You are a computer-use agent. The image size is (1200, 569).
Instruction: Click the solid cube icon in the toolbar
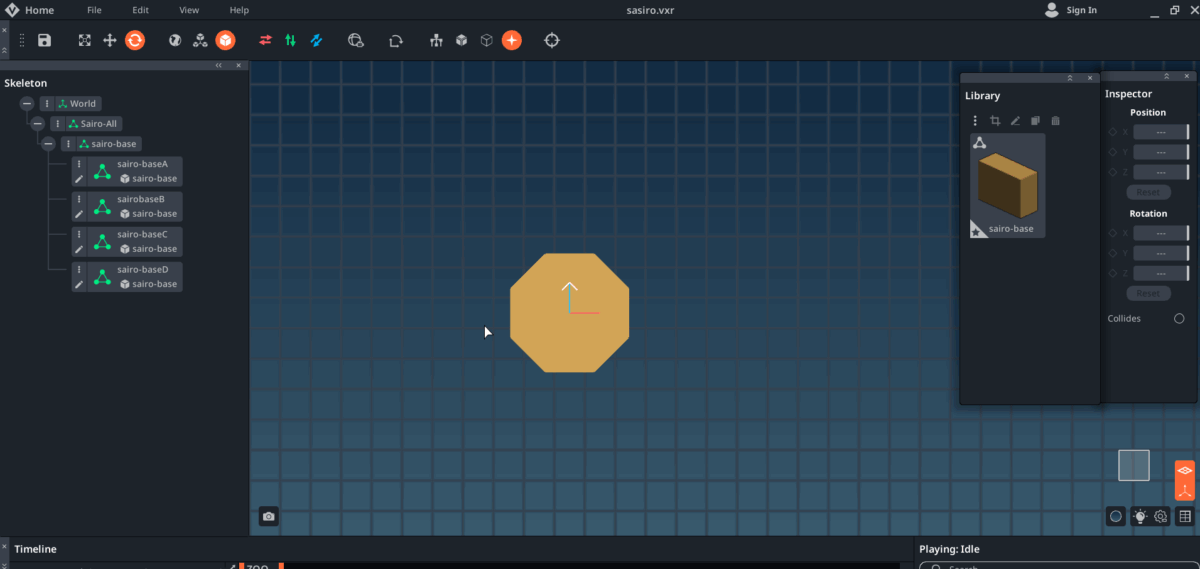coord(461,40)
